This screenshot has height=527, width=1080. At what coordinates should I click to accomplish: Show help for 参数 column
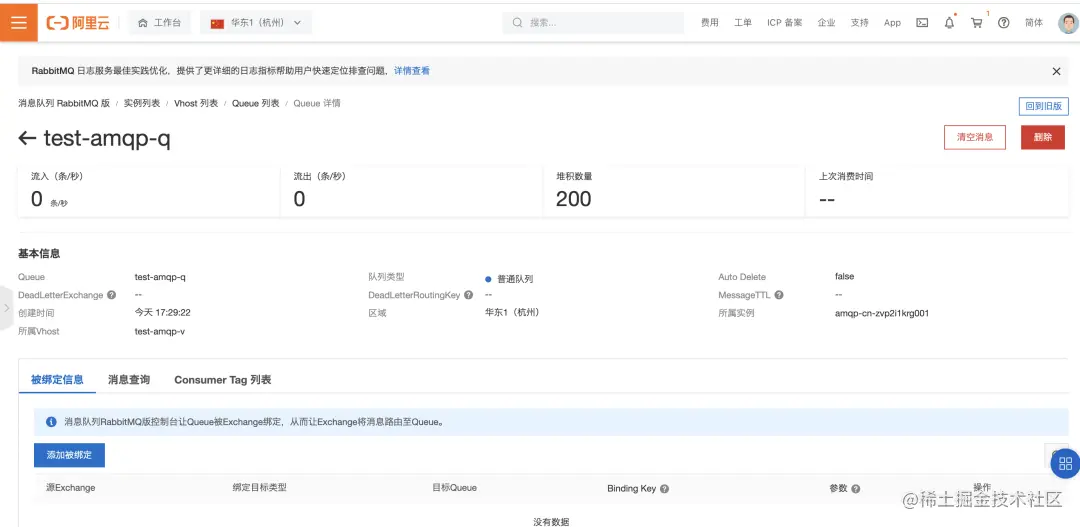coord(855,488)
